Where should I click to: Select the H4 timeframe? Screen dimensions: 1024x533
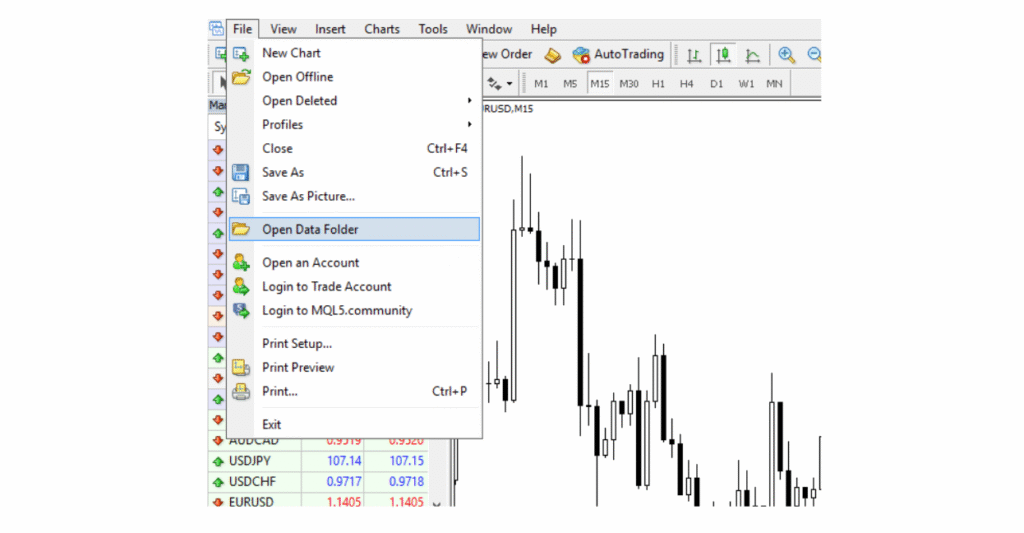[x=686, y=84]
